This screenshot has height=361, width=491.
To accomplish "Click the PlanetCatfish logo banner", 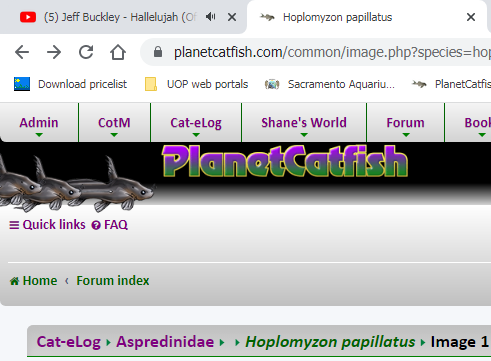I will pyautogui.click(x=285, y=161).
